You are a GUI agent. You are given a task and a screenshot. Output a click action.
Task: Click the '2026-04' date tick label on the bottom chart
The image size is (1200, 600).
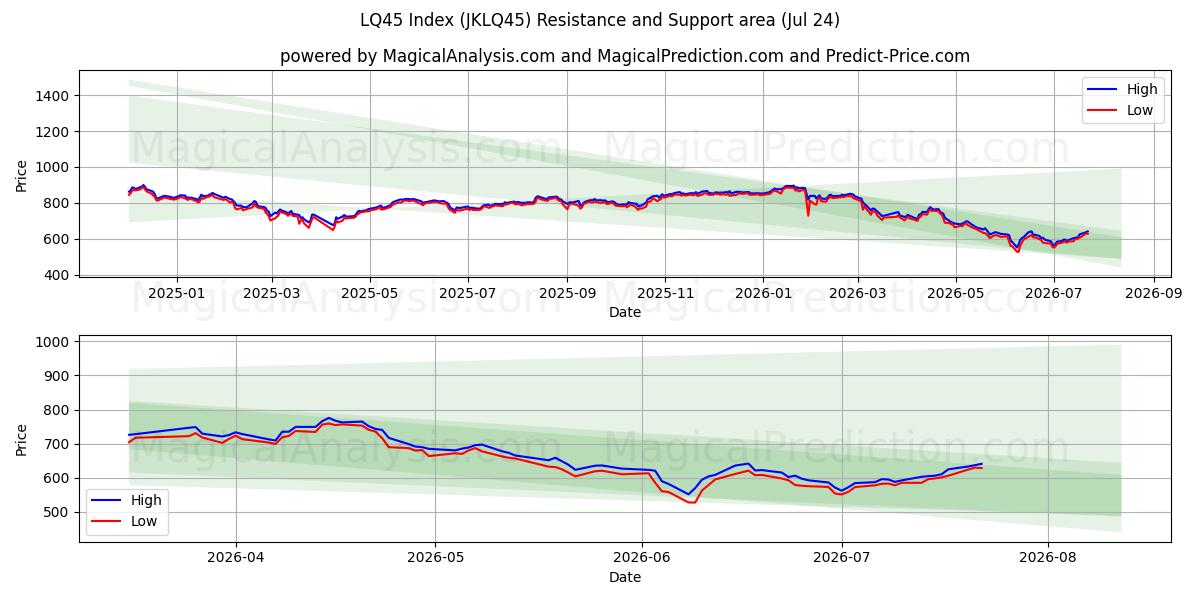pos(236,560)
